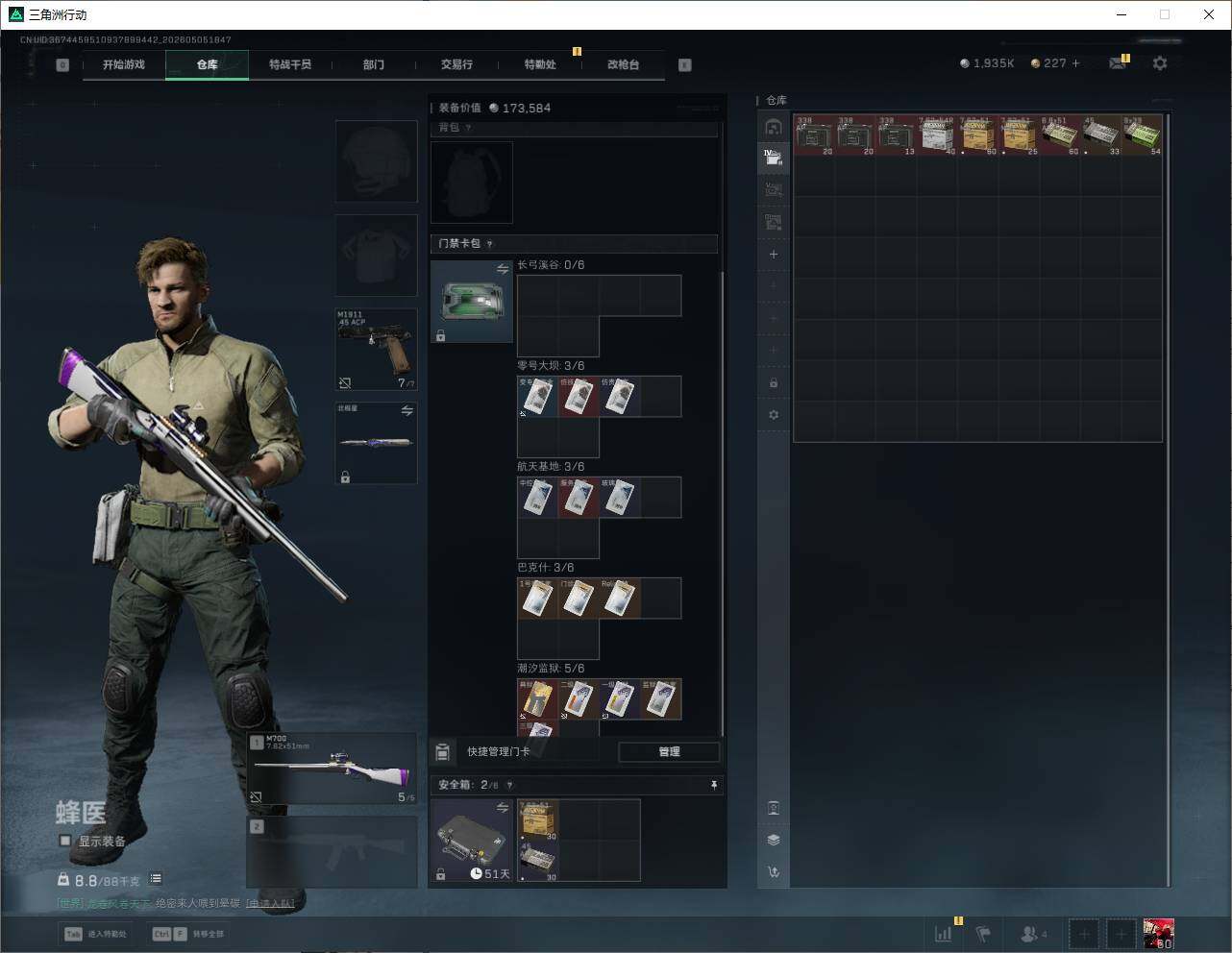Select the fourth keycard under 潮汐监狱
This screenshot has height=953, width=1232.
tap(661, 699)
